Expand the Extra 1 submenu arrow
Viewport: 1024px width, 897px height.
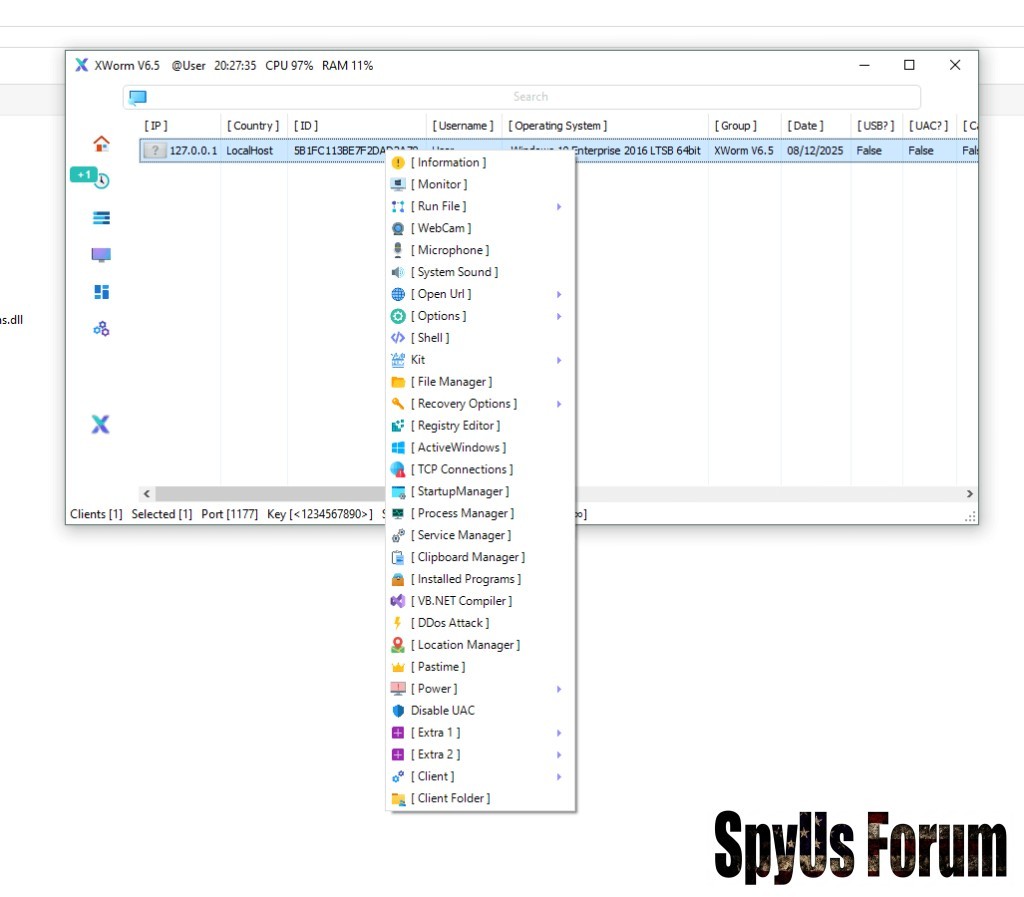[559, 733]
